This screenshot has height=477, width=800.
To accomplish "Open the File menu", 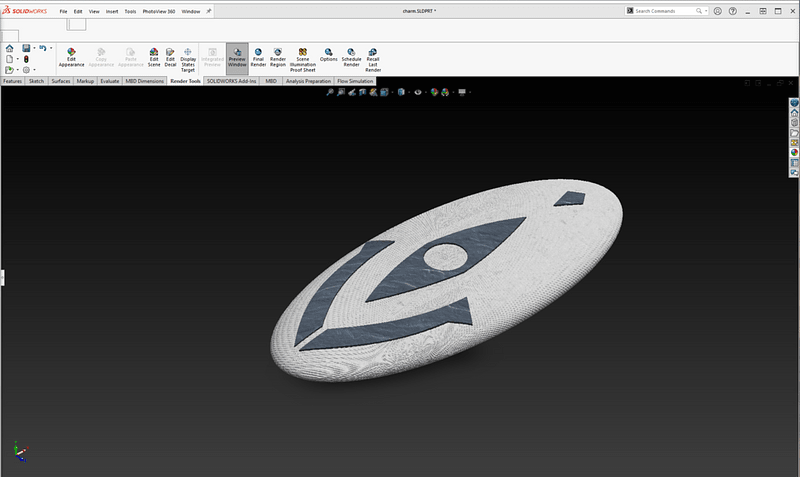I will tap(63, 11).
